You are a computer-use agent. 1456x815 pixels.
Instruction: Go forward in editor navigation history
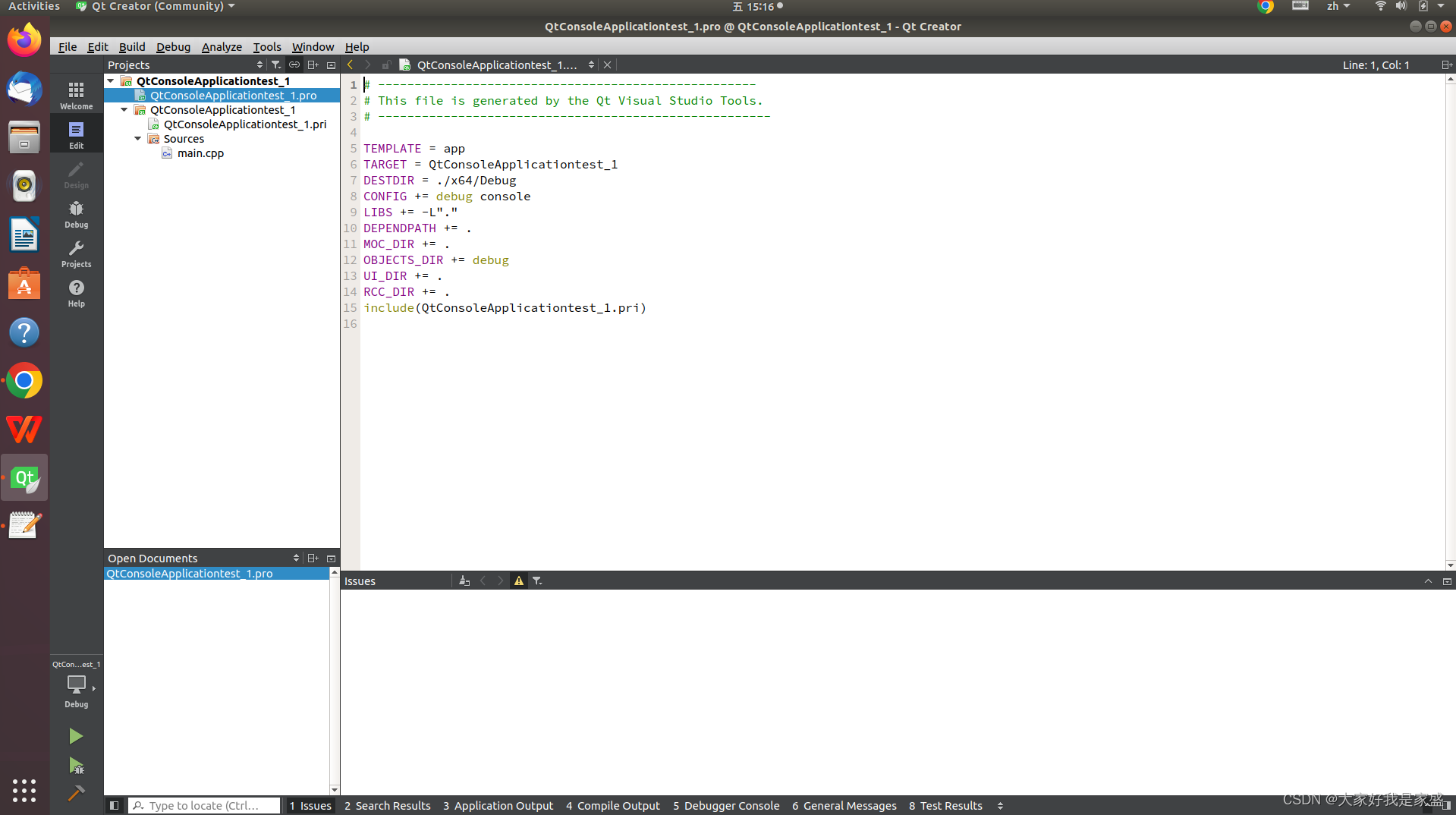click(x=367, y=65)
